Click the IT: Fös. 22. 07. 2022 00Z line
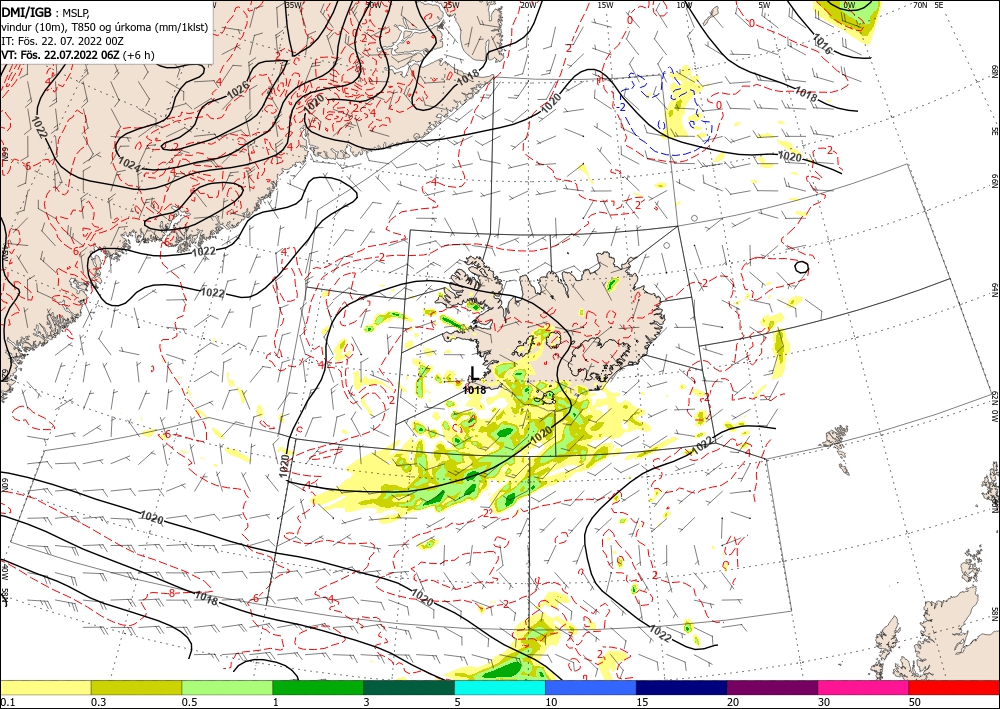The image size is (1000, 709). (62, 41)
